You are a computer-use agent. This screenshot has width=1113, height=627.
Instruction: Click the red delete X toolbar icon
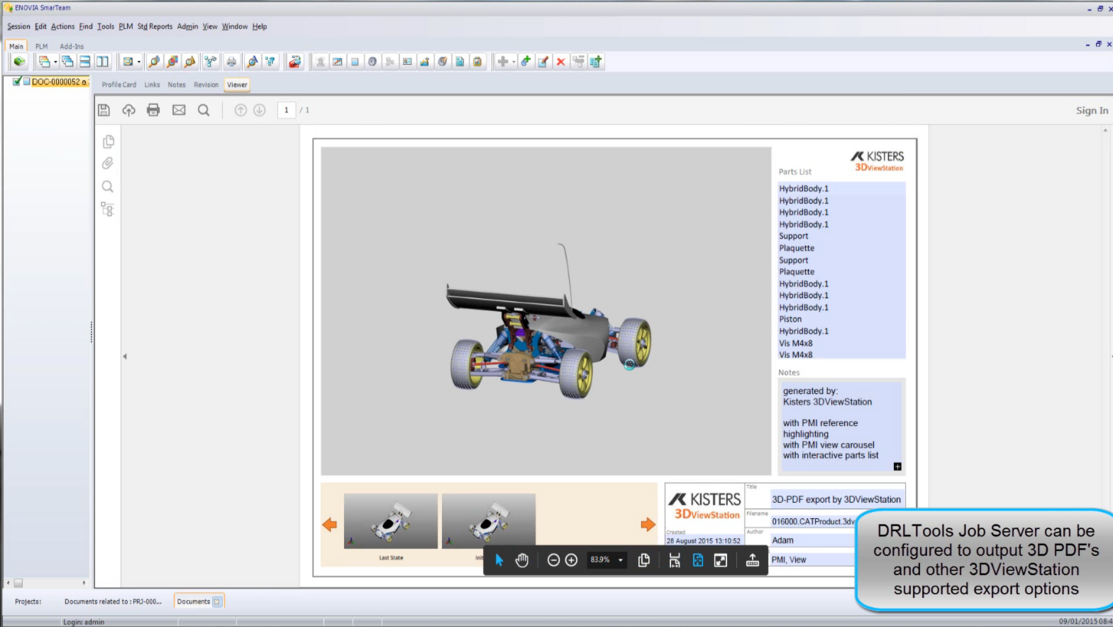tap(561, 62)
